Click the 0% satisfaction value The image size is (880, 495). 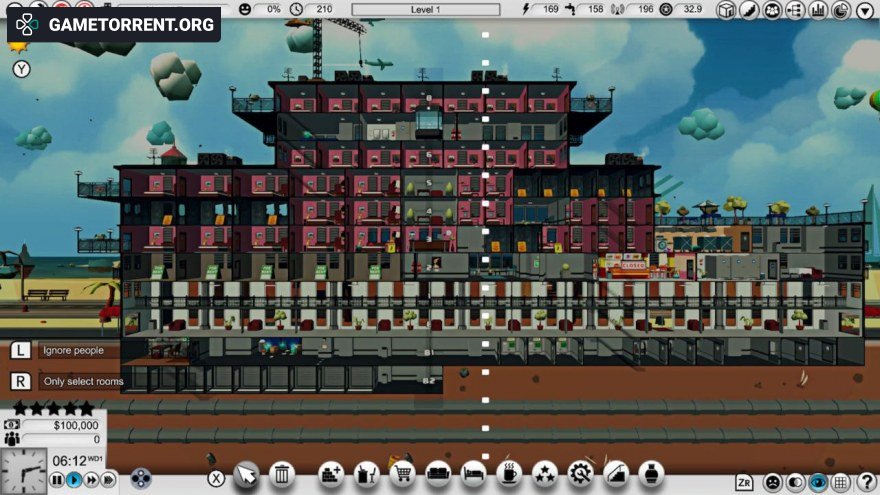point(274,9)
